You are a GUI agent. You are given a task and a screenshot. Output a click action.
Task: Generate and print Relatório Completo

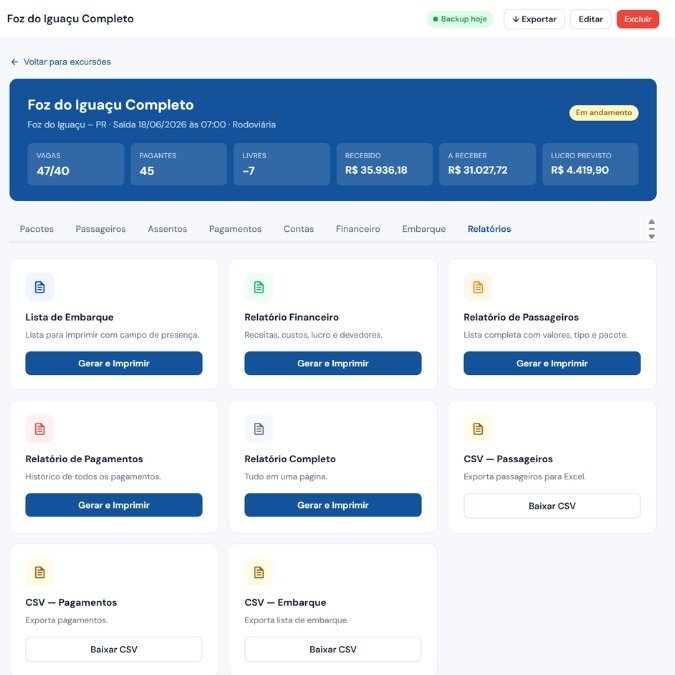(333, 505)
